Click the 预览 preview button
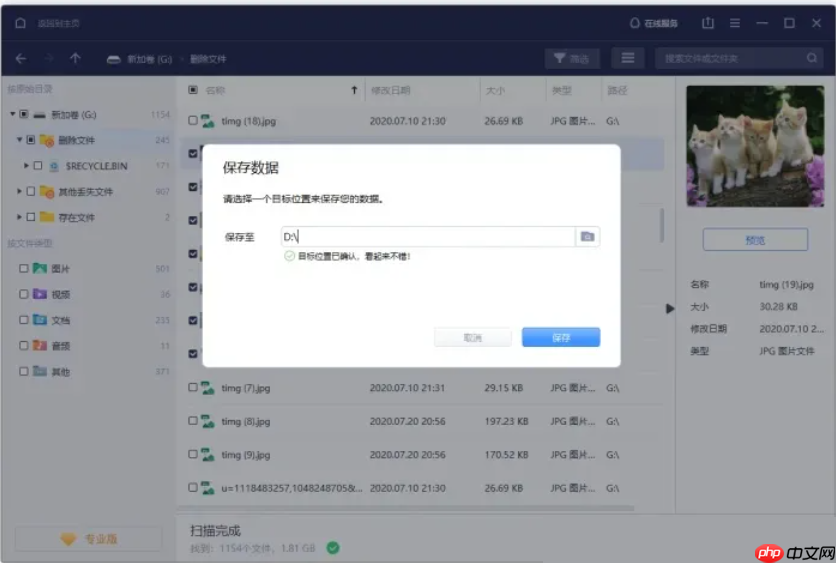 click(x=755, y=240)
